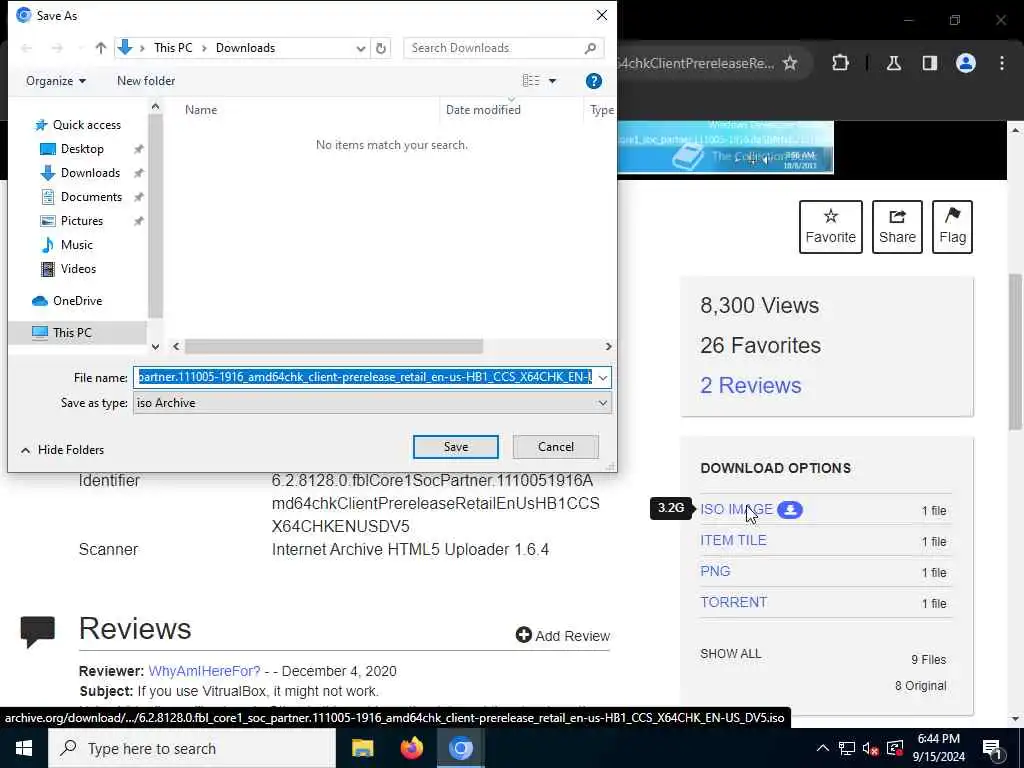Open the Windows Start menu
The image size is (1024, 768).
click(x=24, y=748)
